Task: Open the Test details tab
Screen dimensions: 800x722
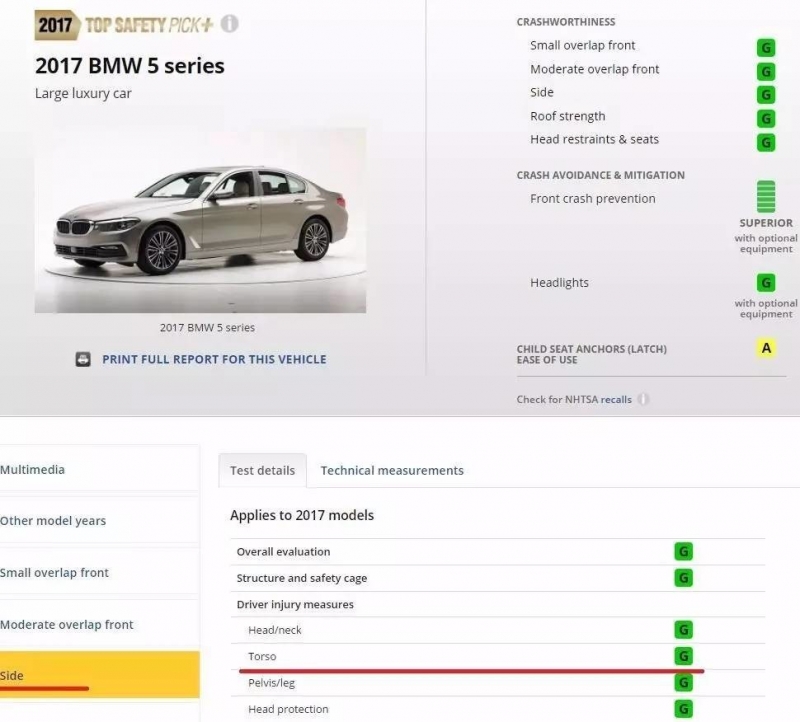Action: 262,470
